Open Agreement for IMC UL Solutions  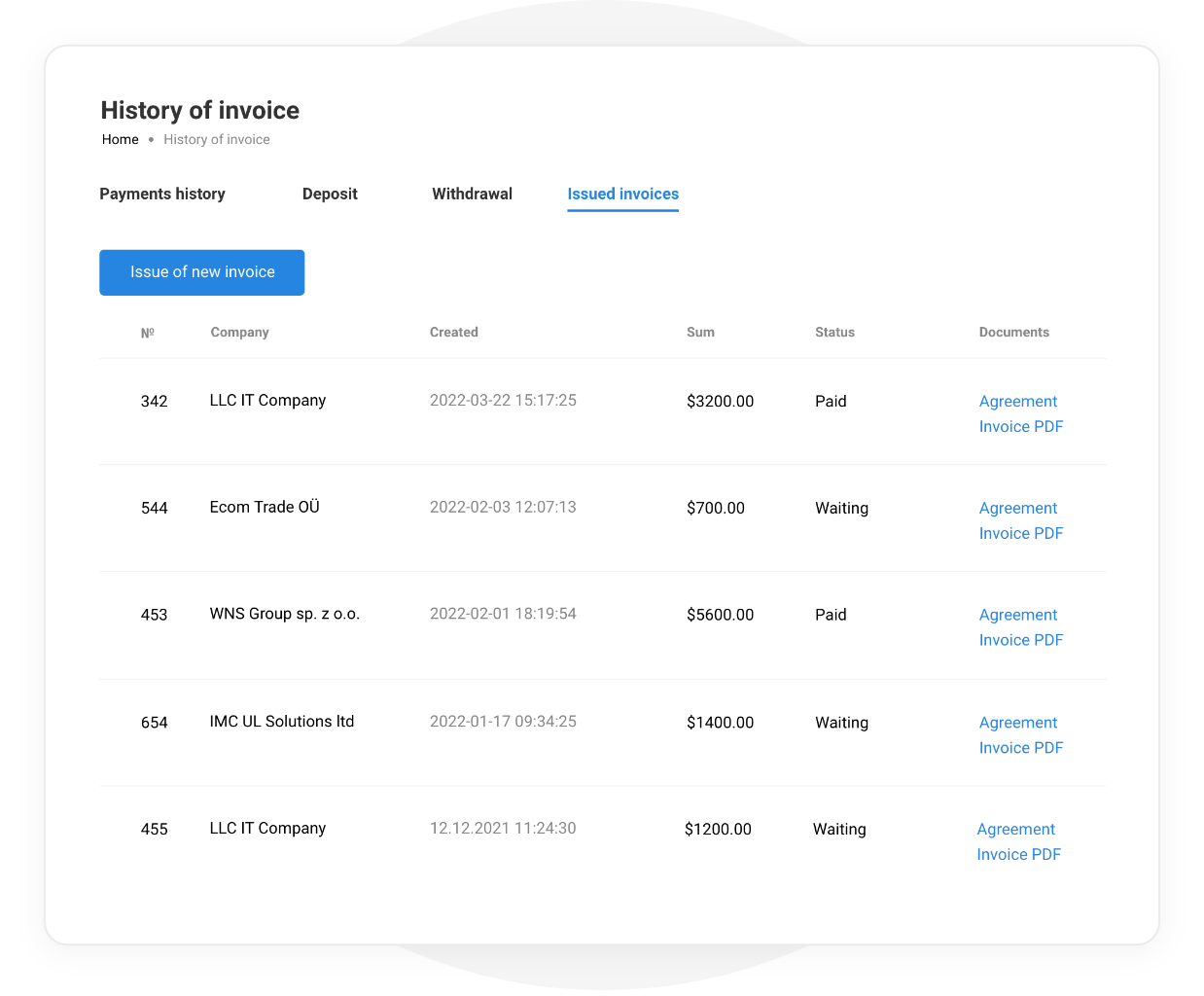pos(1017,723)
